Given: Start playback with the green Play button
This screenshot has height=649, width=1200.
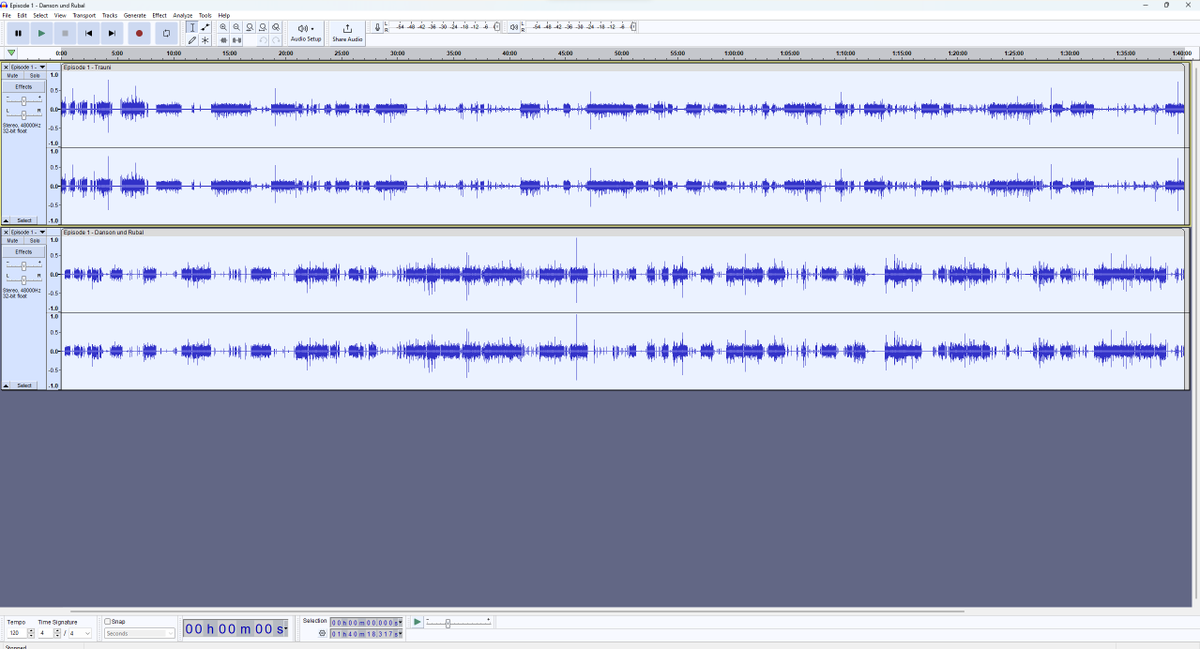Looking at the screenshot, I should pos(41,33).
